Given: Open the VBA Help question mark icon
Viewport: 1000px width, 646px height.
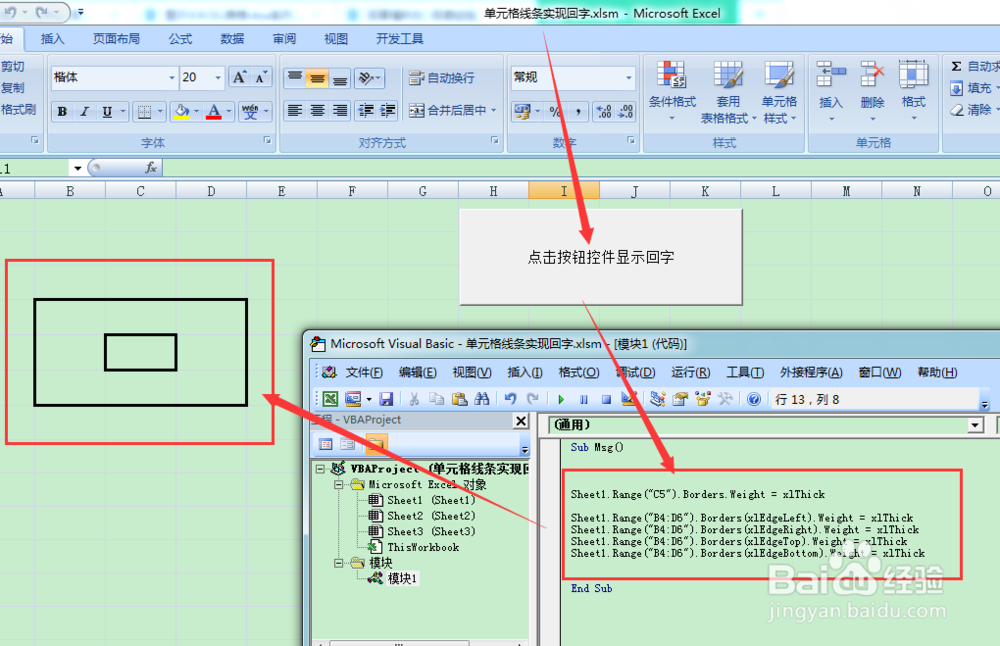Looking at the screenshot, I should click(754, 399).
